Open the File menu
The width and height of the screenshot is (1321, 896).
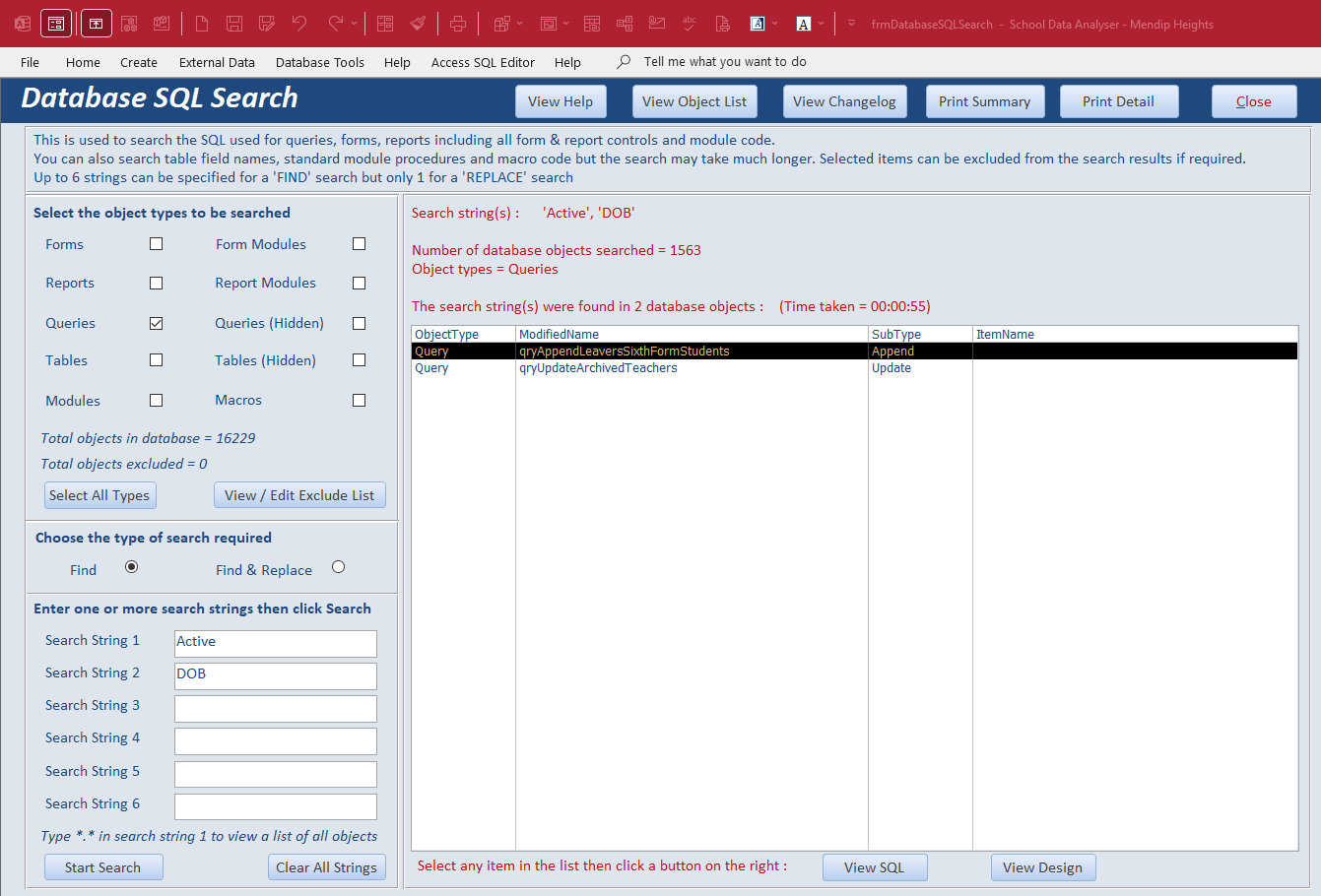pyautogui.click(x=31, y=62)
